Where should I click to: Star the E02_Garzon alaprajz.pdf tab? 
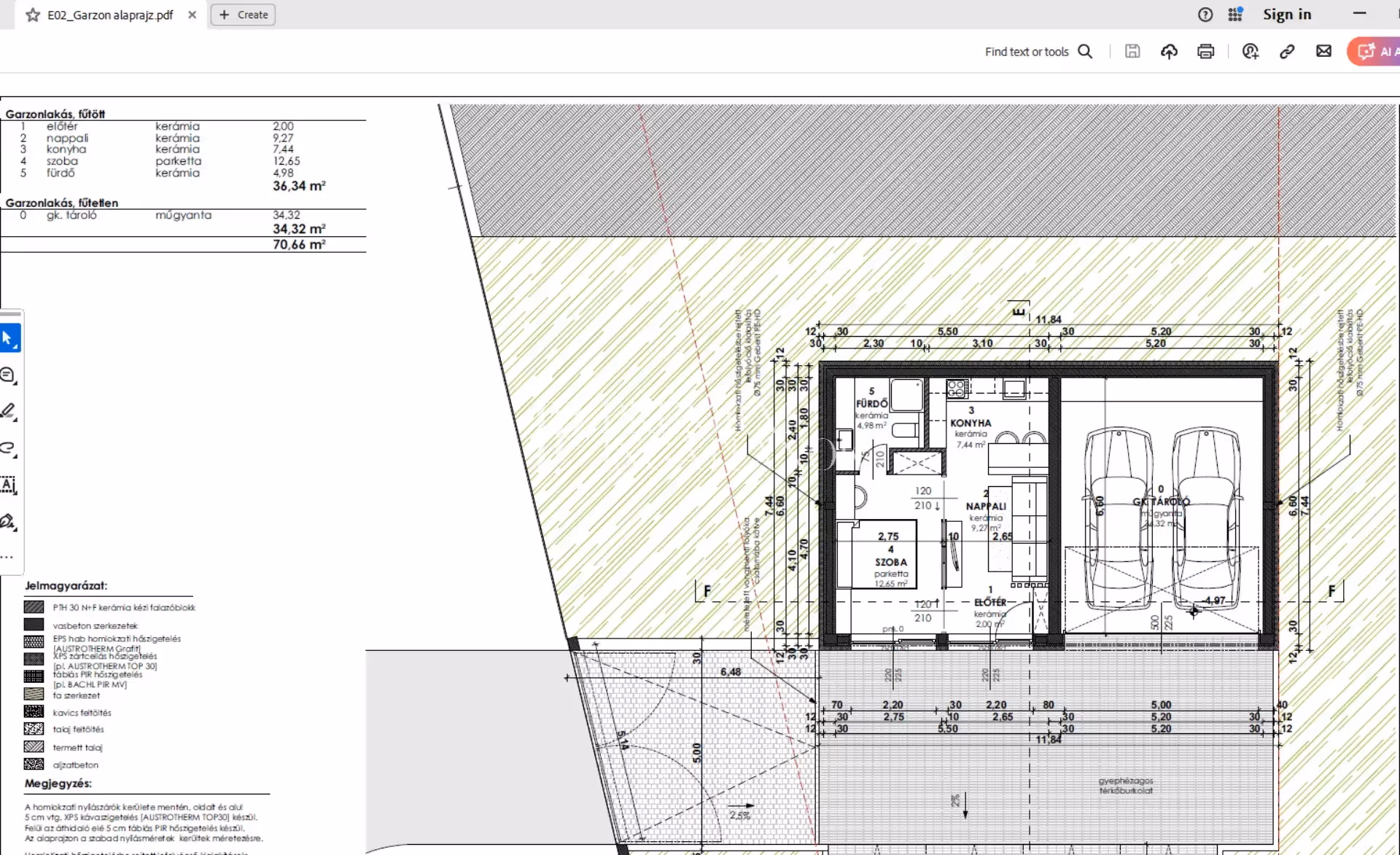pyautogui.click(x=33, y=15)
